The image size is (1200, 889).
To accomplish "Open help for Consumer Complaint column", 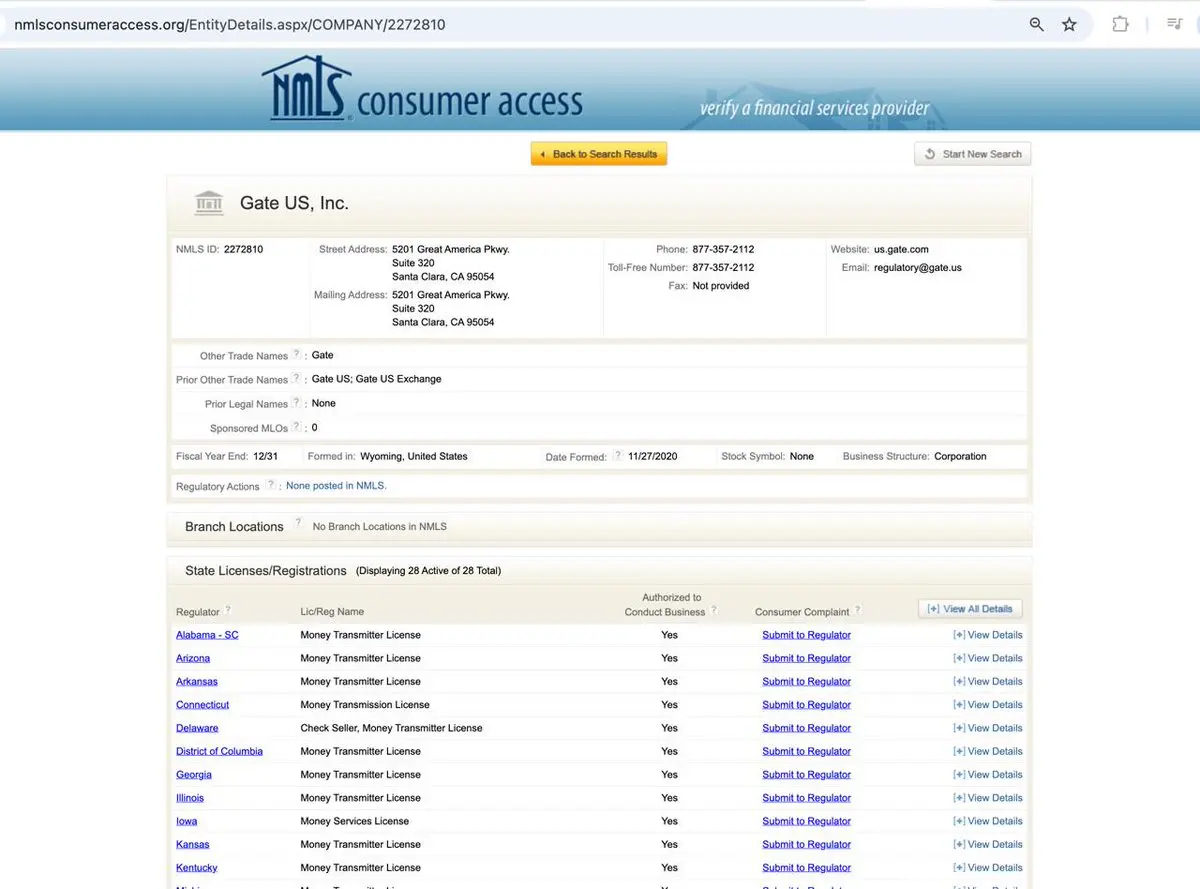I will [858, 610].
